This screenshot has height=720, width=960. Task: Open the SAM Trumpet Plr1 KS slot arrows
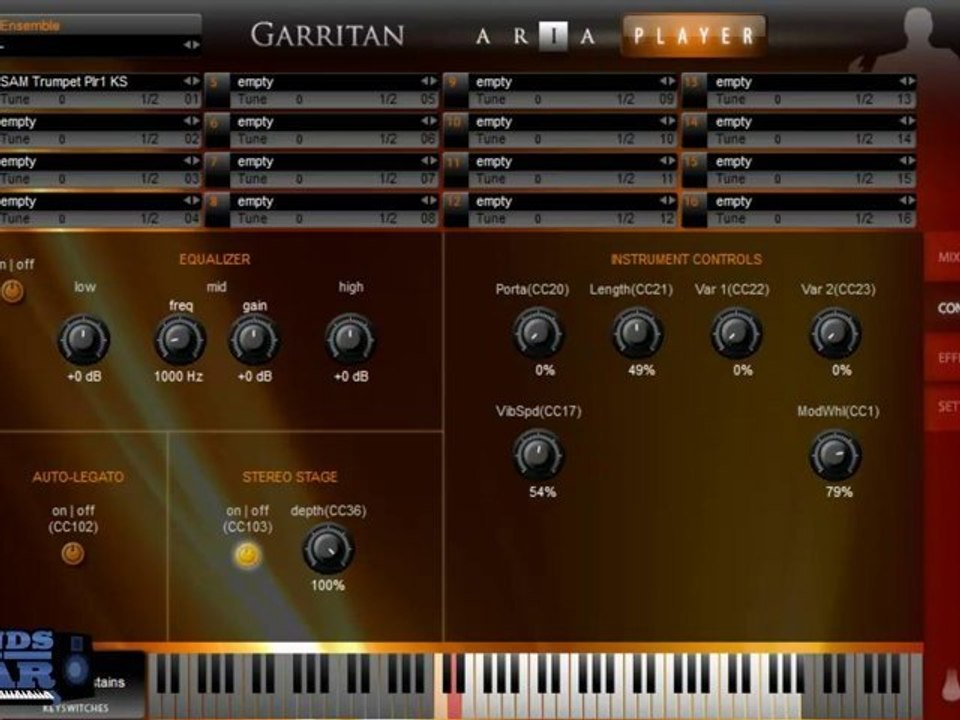click(192, 81)
